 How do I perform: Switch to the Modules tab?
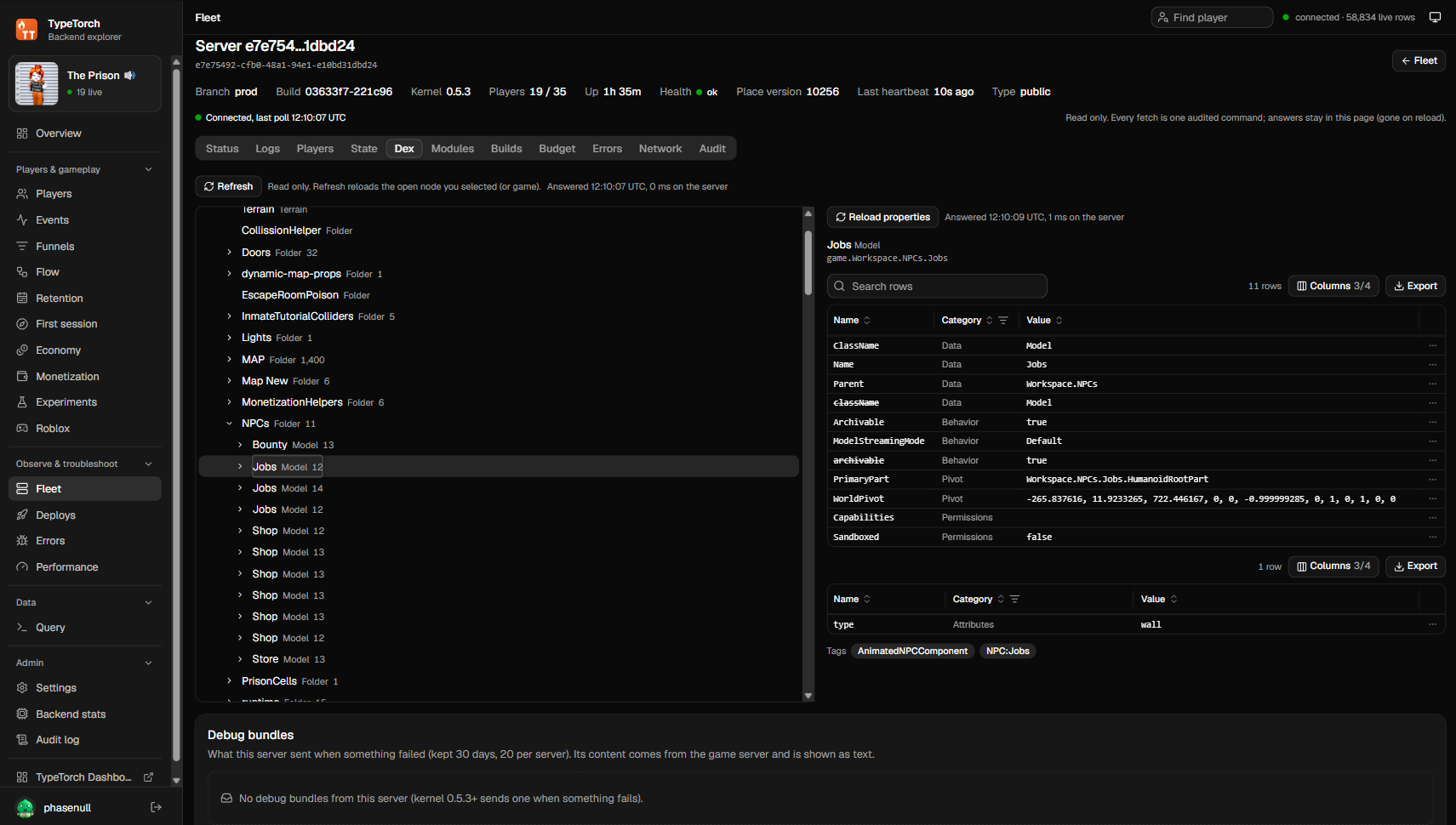[x=452, y=149]
